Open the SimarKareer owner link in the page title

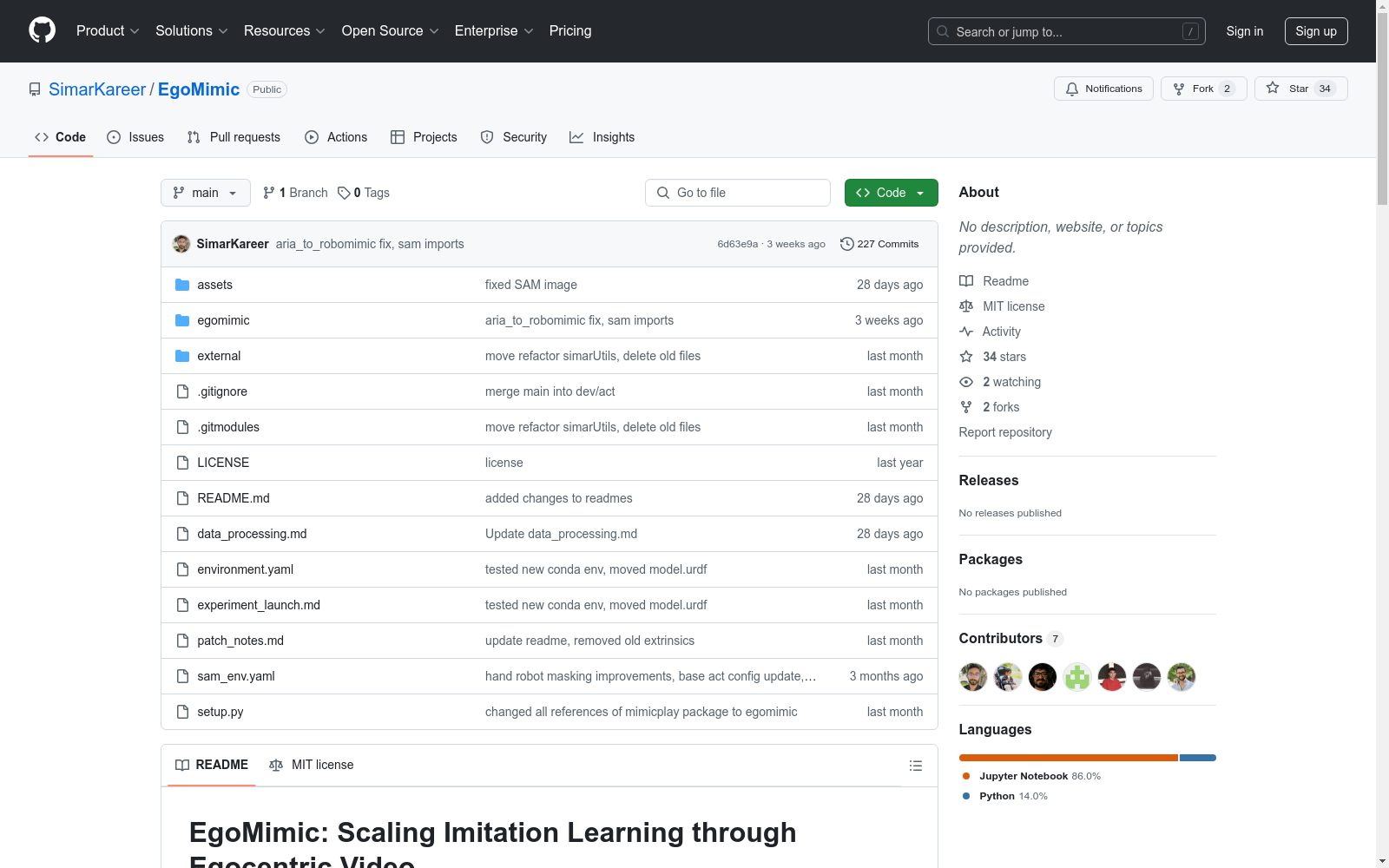[97, 89]
